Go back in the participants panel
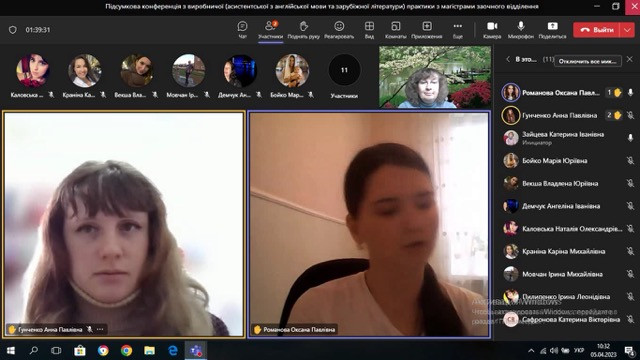The width and height of the screenshot is (640, 360). [508, 60]
